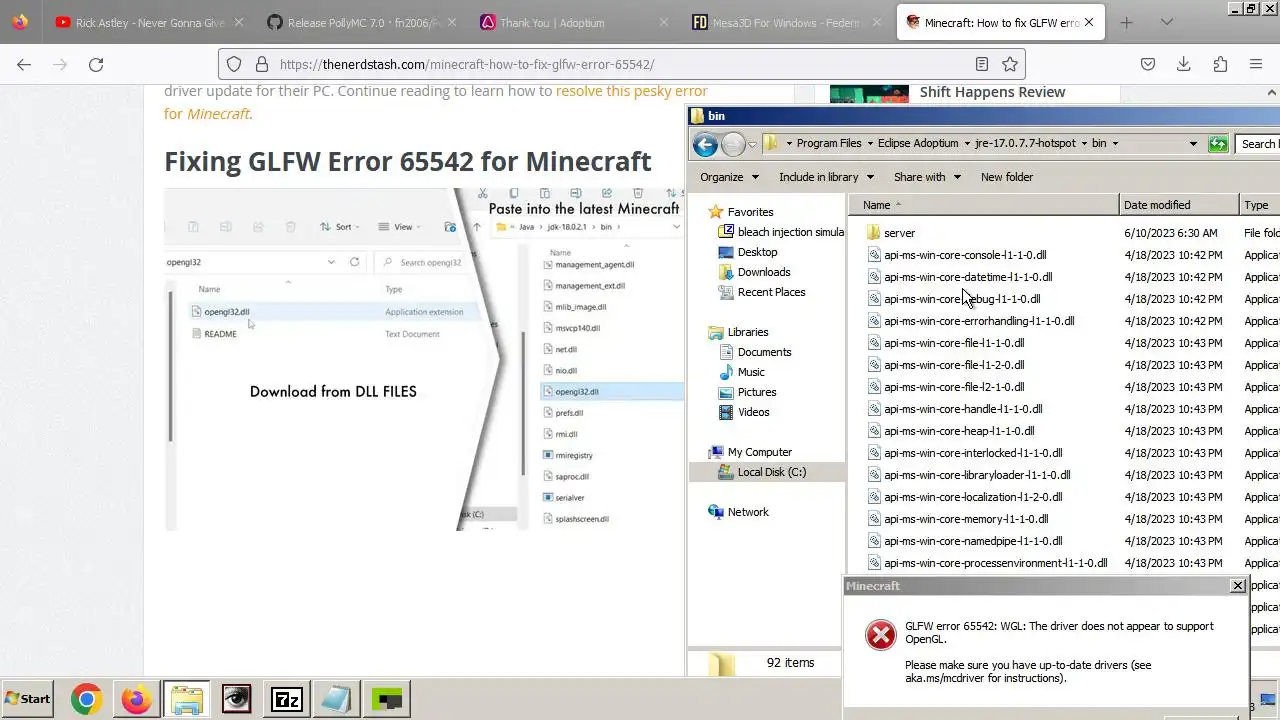The image size is (1280, 720).
Task: Close the Minecraft error dialog
Action: [x=1238, y=586]
